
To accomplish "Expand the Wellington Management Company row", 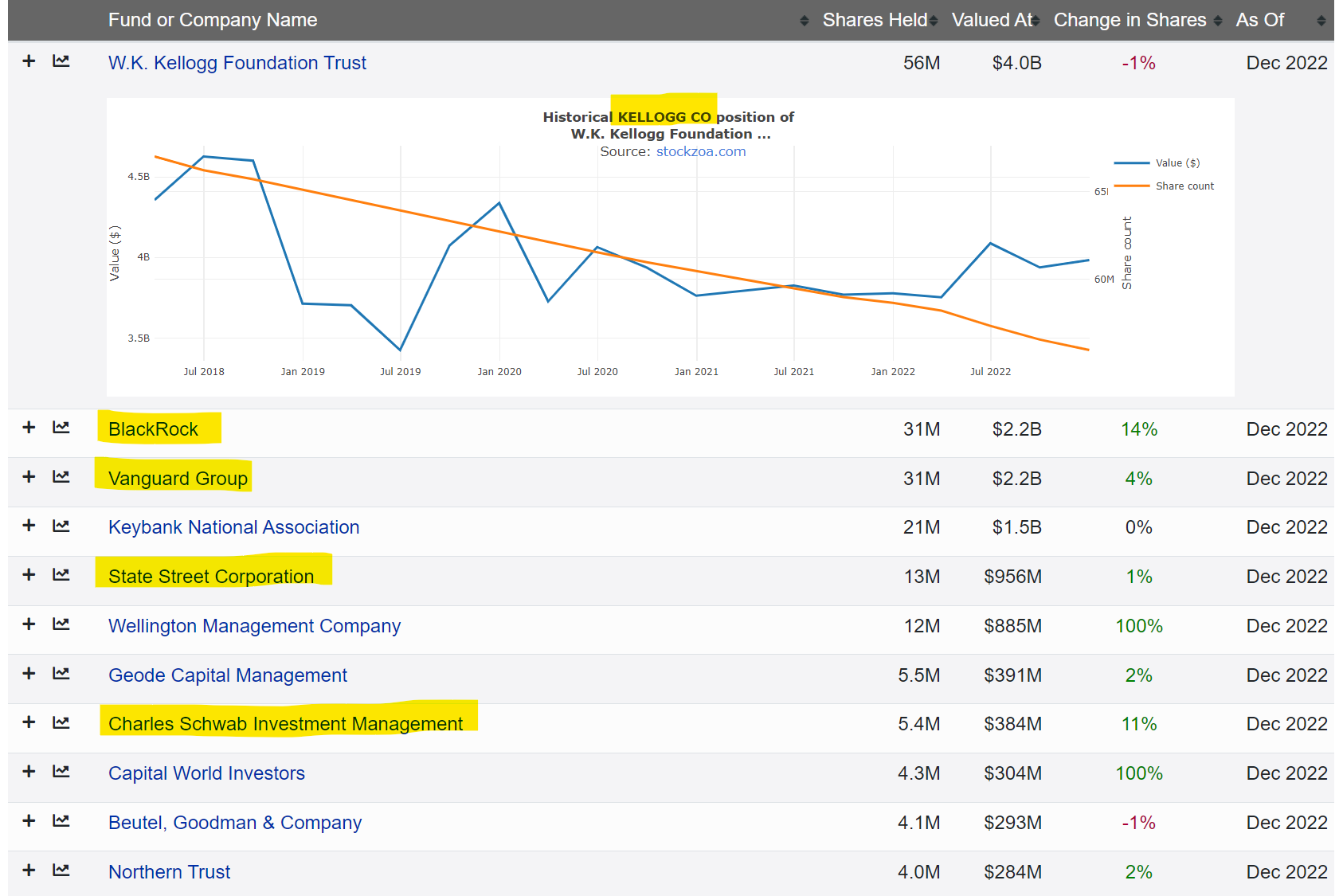I will pyautogui.click(x=29, y=624).
